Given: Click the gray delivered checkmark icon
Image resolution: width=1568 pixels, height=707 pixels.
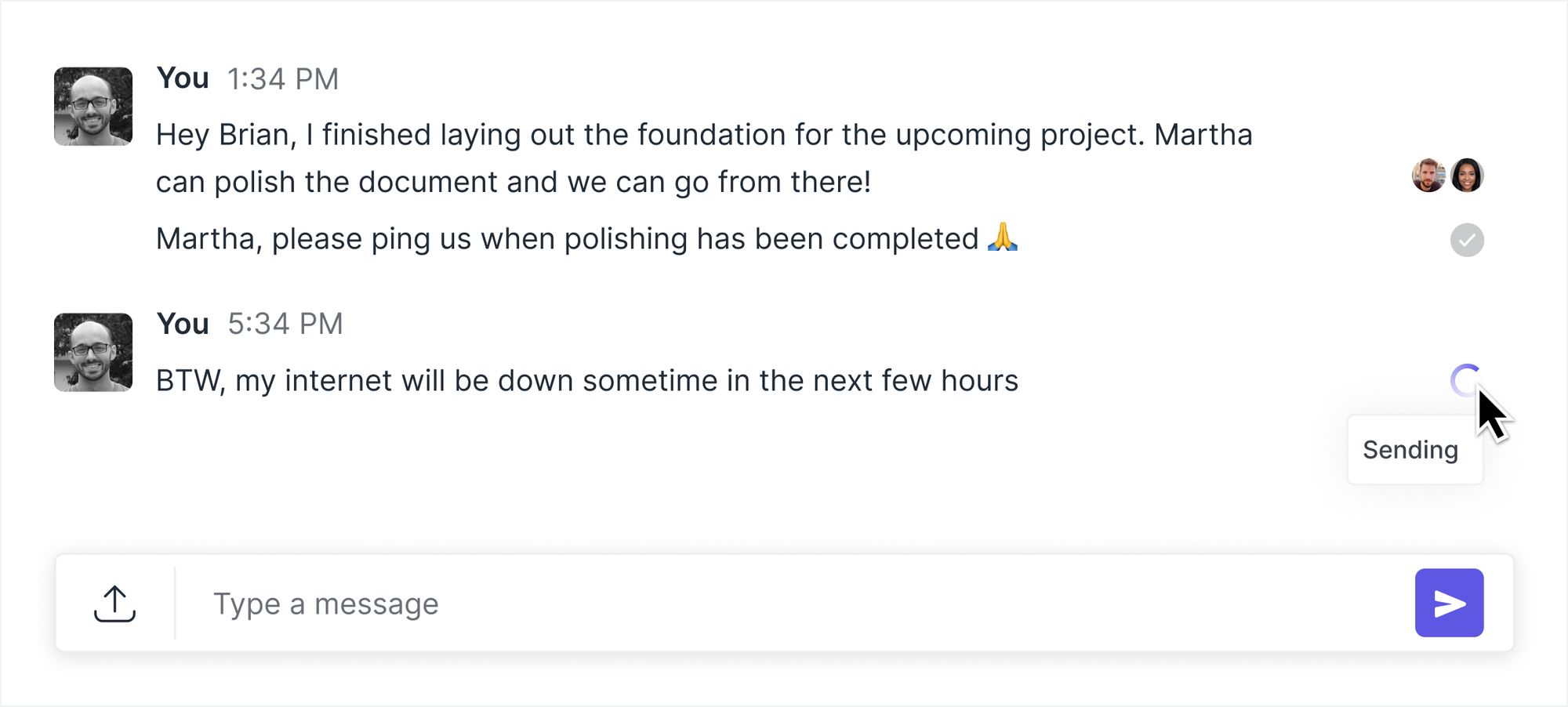Looking at the screenshot, I should pyautogui.click(x=1467, y=240).
